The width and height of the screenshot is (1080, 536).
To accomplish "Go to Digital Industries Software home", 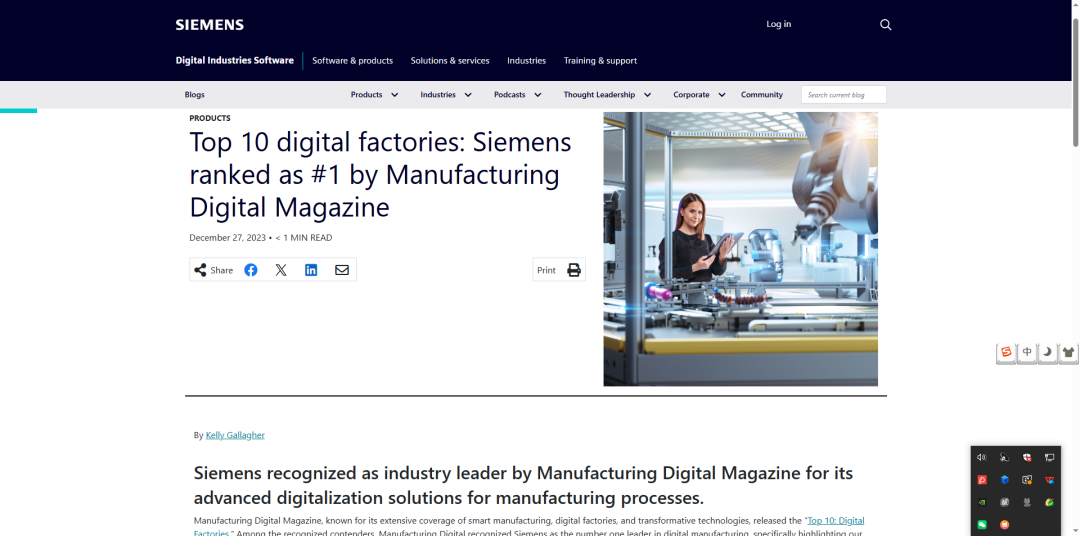I will pos(234,61).
